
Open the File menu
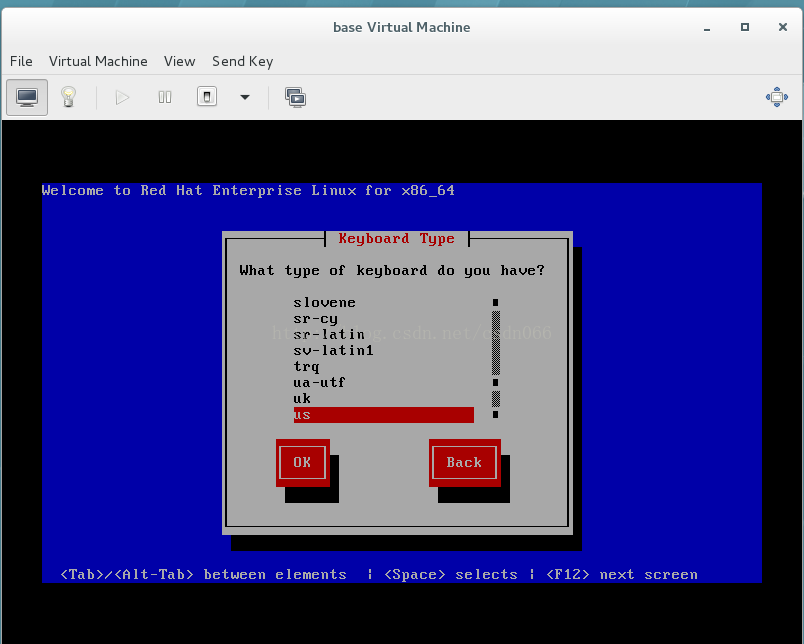click(21, 62)
